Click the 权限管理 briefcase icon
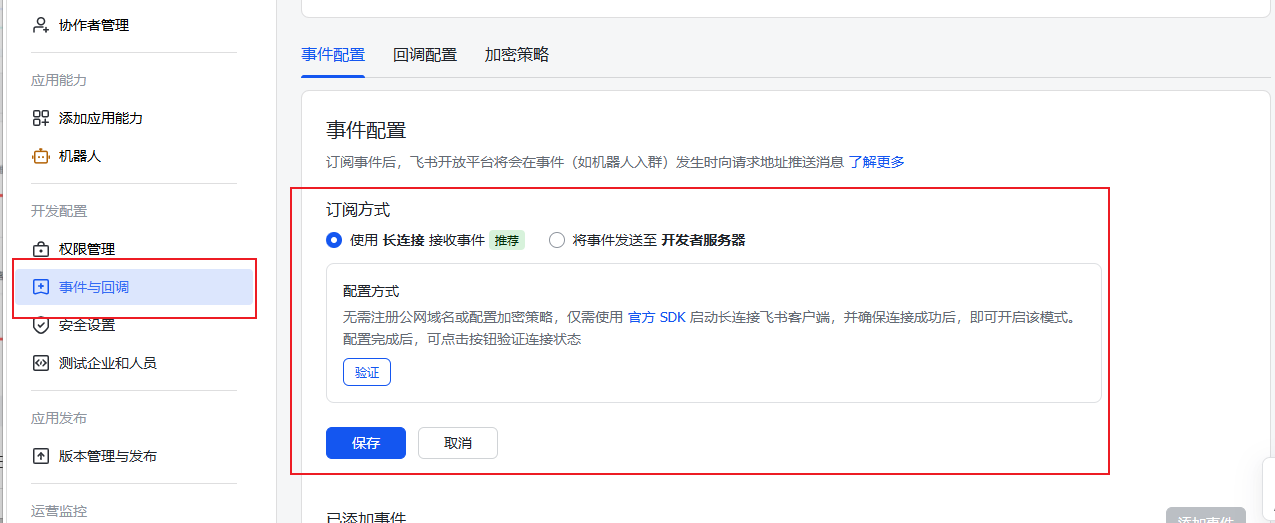 41,249
